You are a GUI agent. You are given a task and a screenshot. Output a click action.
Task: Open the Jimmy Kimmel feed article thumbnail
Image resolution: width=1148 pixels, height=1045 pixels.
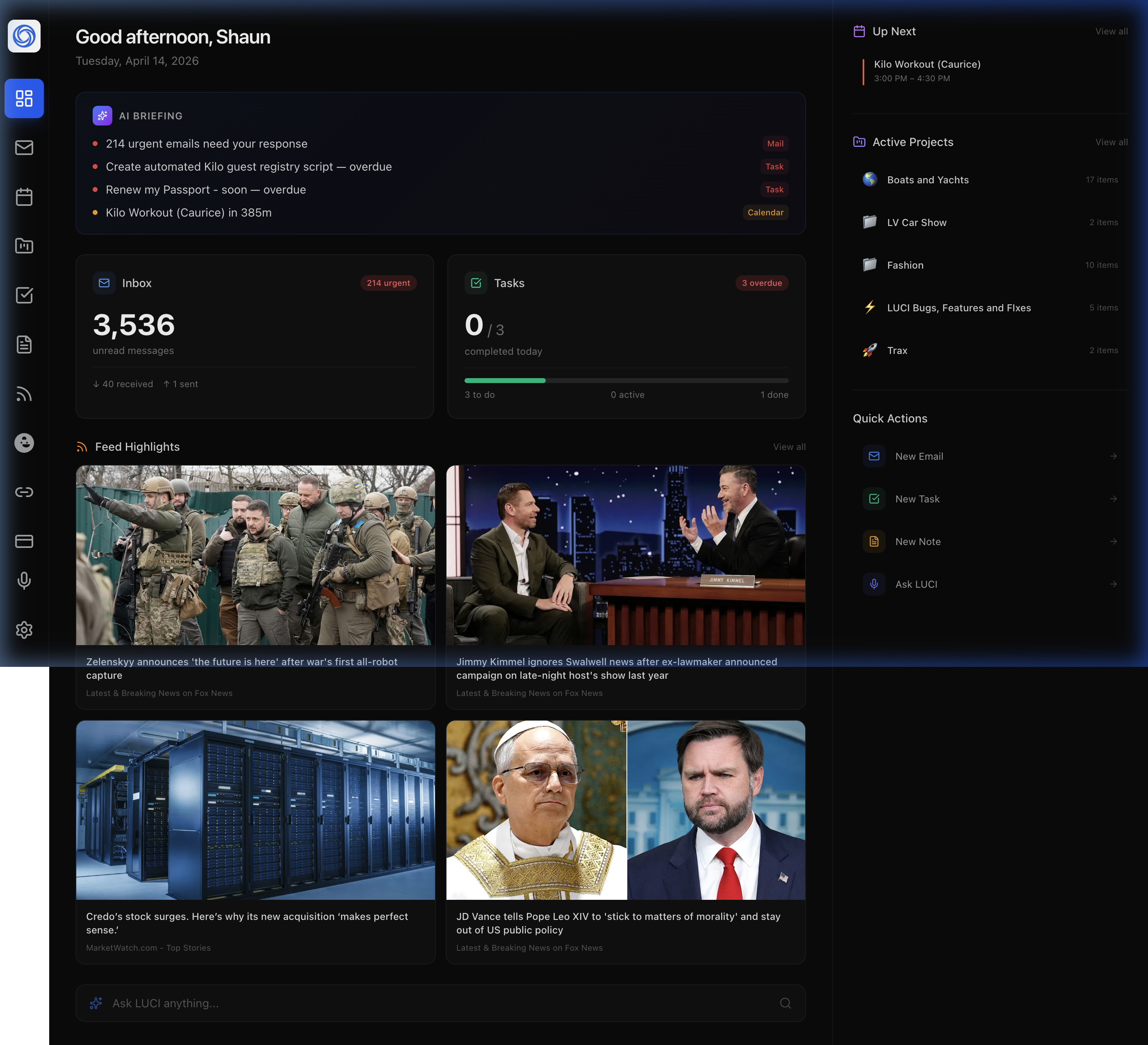625,555
